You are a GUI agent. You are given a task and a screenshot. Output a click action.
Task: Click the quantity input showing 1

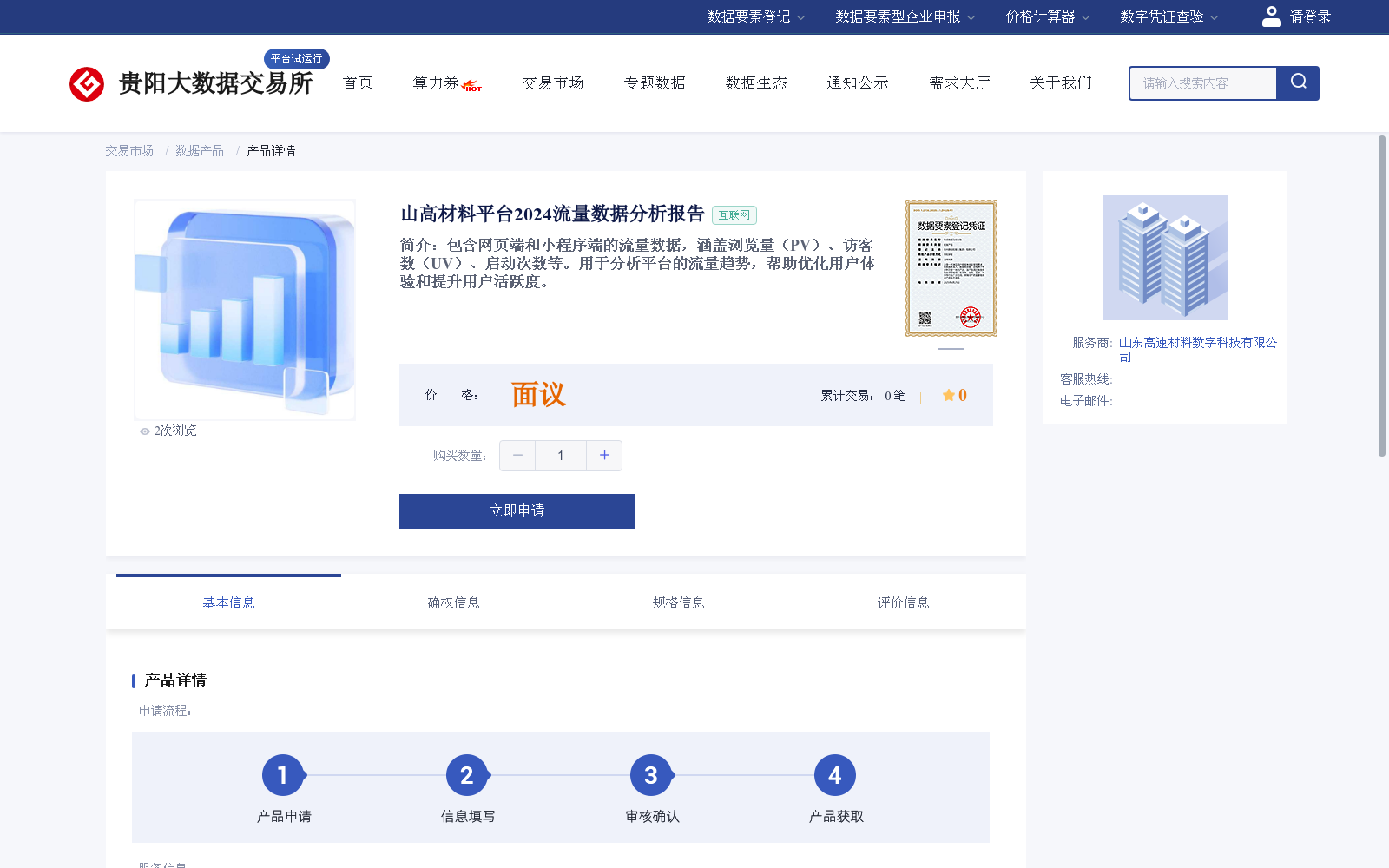tap(561, 456)
